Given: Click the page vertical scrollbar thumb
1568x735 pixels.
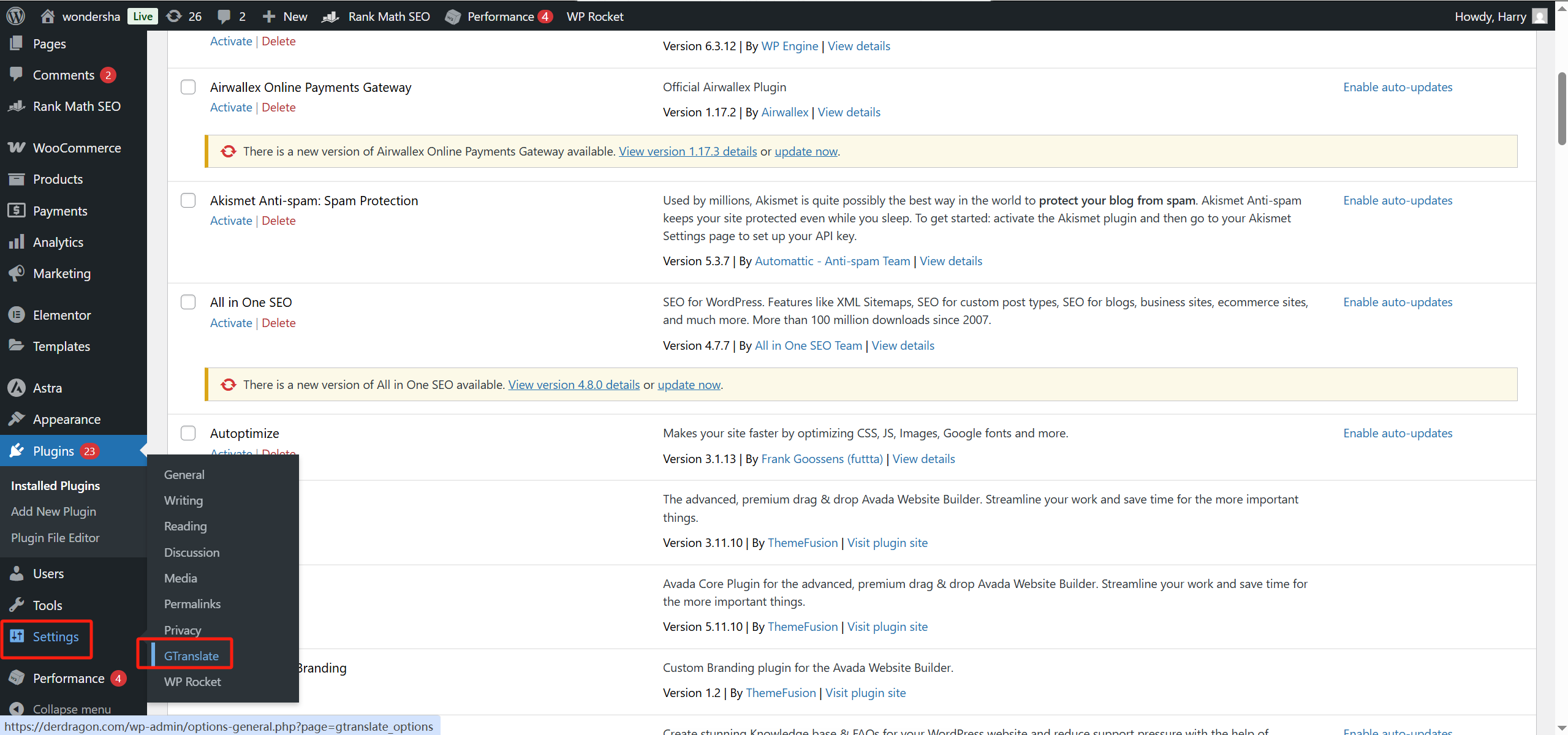Looking at the screenshot, I should 1562,109.
